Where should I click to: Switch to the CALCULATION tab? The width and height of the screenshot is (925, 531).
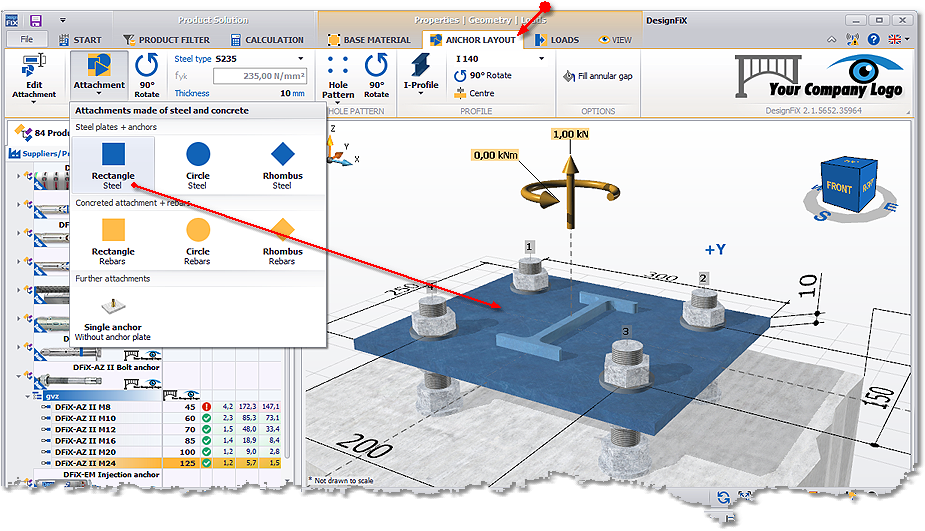(x=267, y=40)
